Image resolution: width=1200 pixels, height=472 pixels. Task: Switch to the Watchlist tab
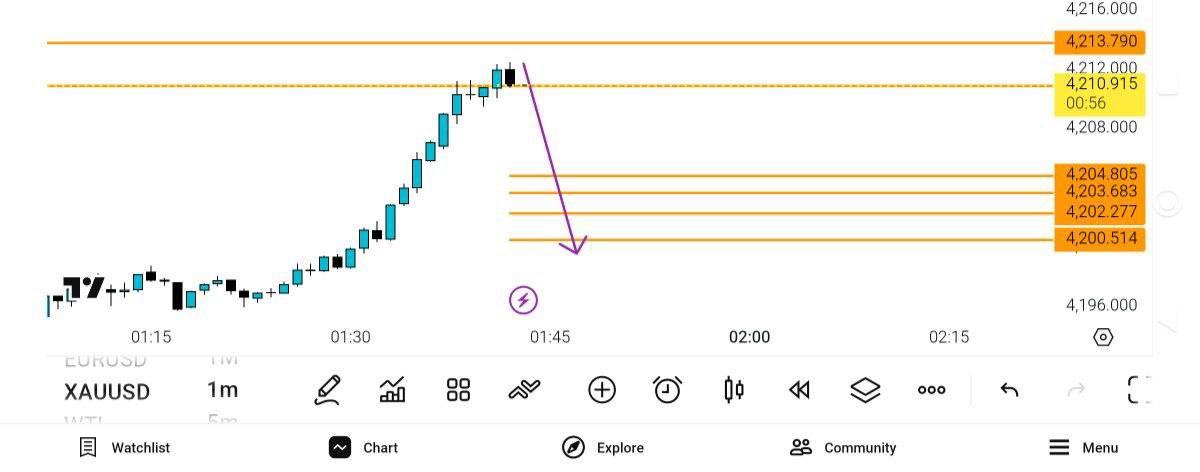125,448
